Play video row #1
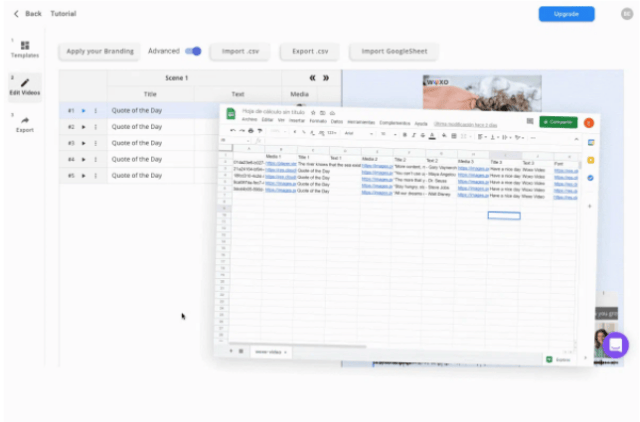Screen dimensions: 640x422 click(x=84, y=111)
